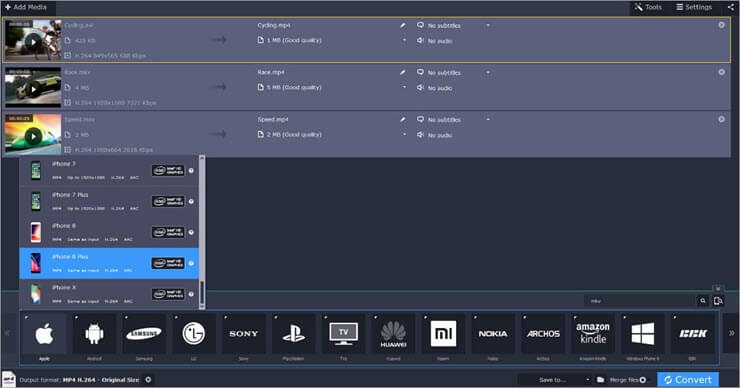Start conversion with the Convert button

pos(688,380)
